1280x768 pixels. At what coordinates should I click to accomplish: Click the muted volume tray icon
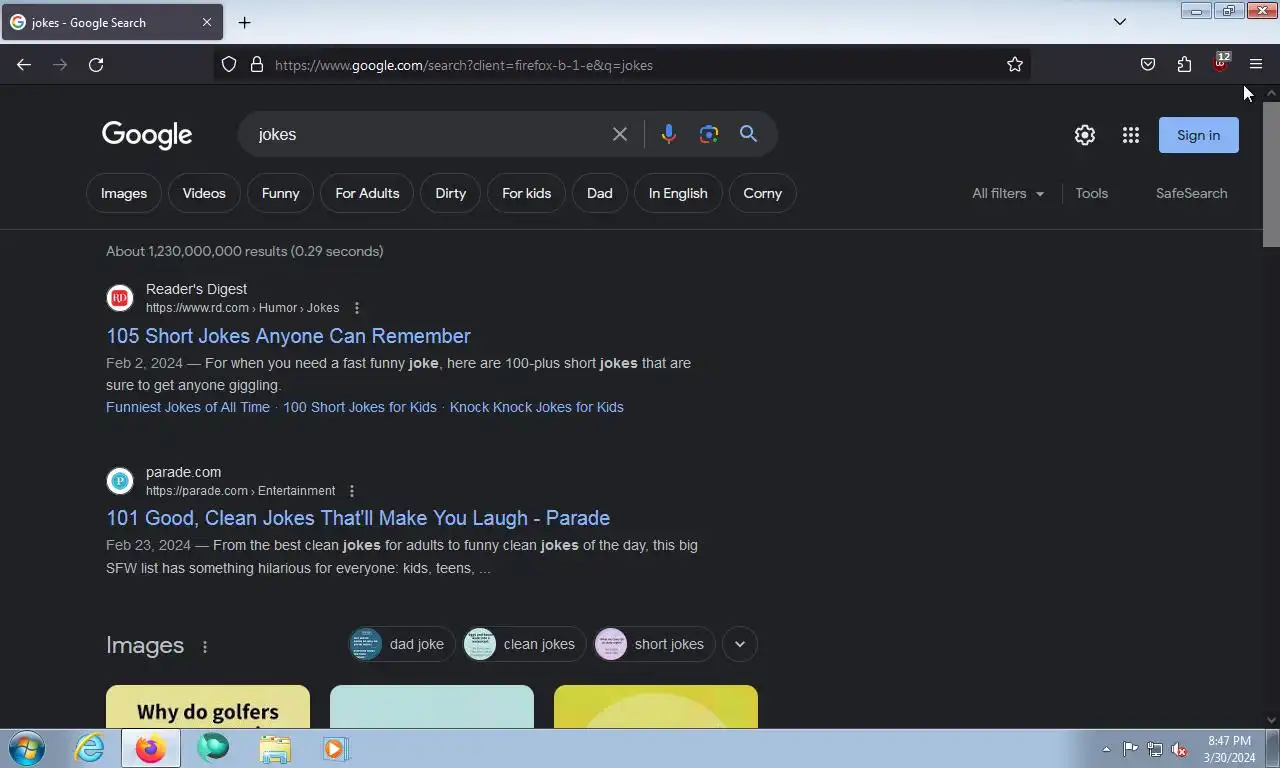click(x=1179, y=749)
